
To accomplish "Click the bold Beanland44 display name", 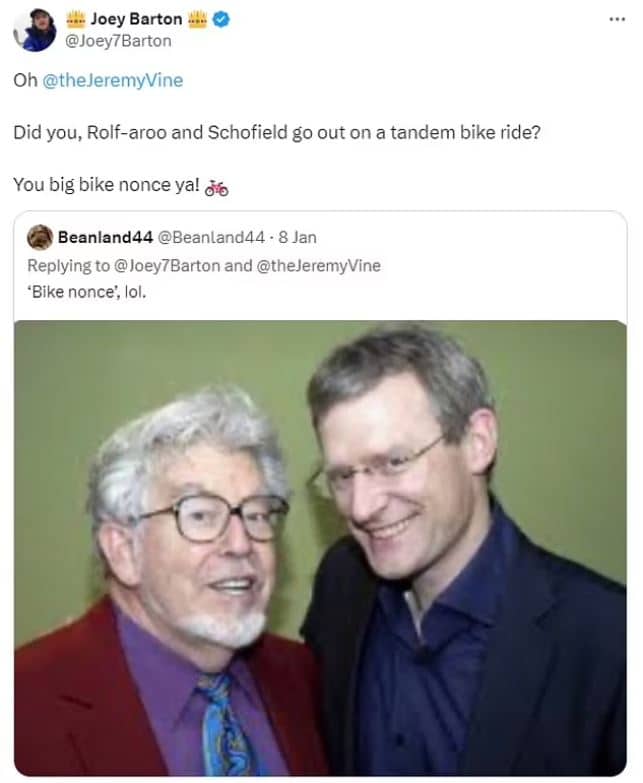I will click(105, 237).
